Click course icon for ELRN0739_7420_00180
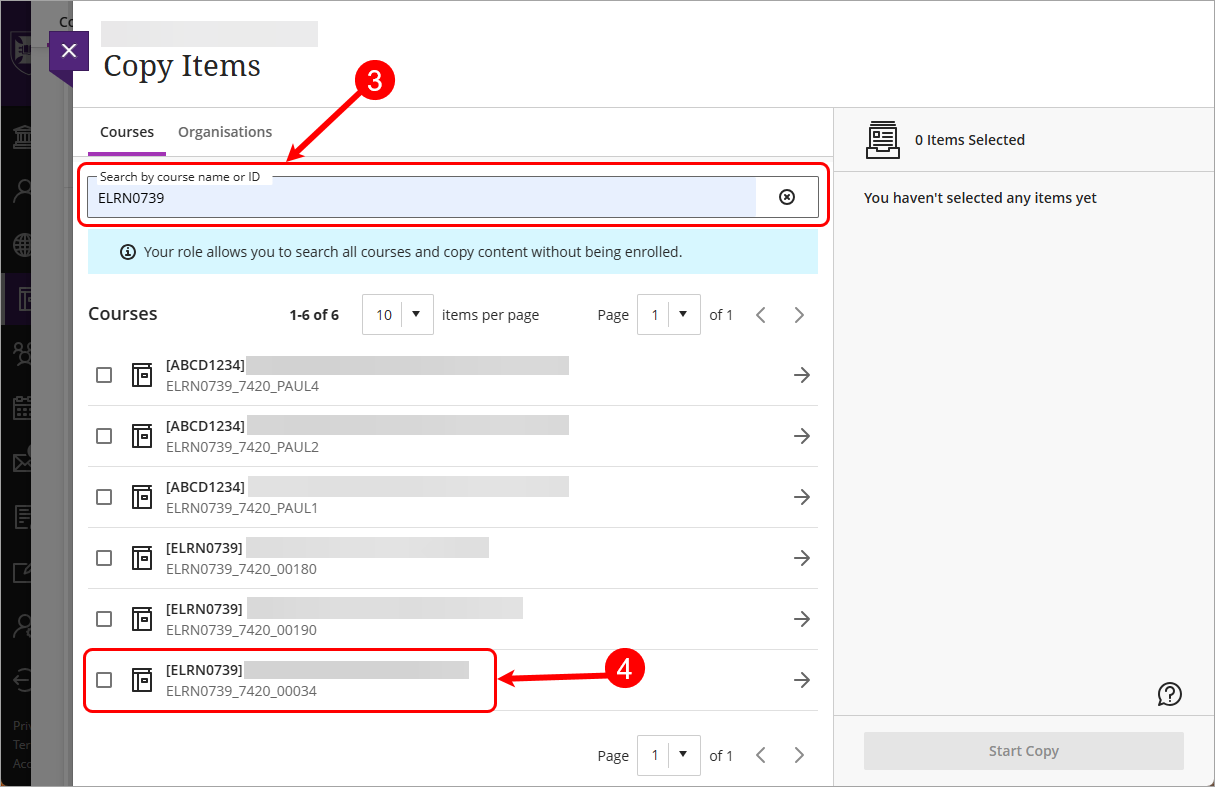Screen dimensions: 1215x787 tap(142, 558)
